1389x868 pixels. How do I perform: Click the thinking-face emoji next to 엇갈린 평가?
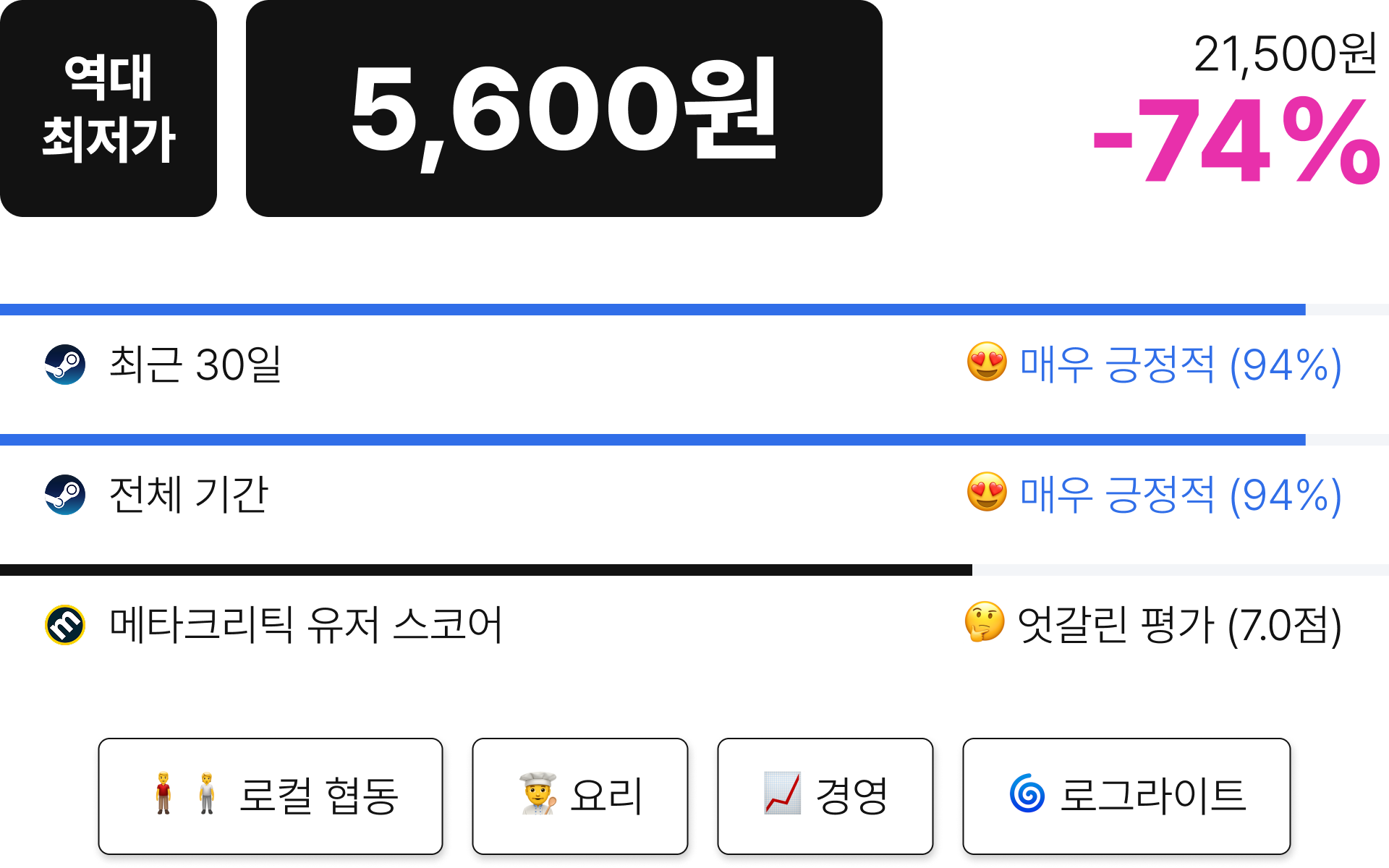click(985, 622)
